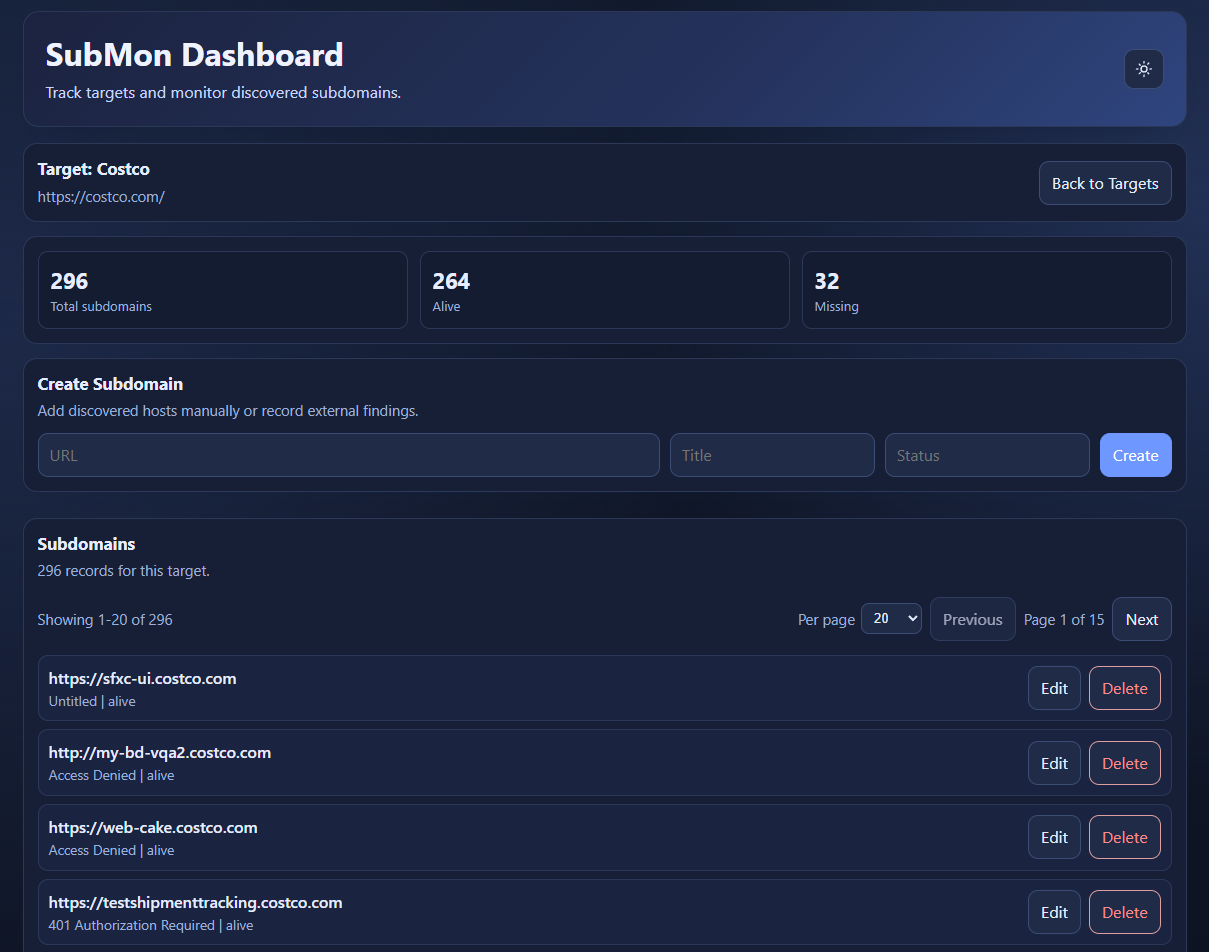1209x952 pixels.
Task: Click the 'Showing 1-20 of 296' text
Action: 105,620
